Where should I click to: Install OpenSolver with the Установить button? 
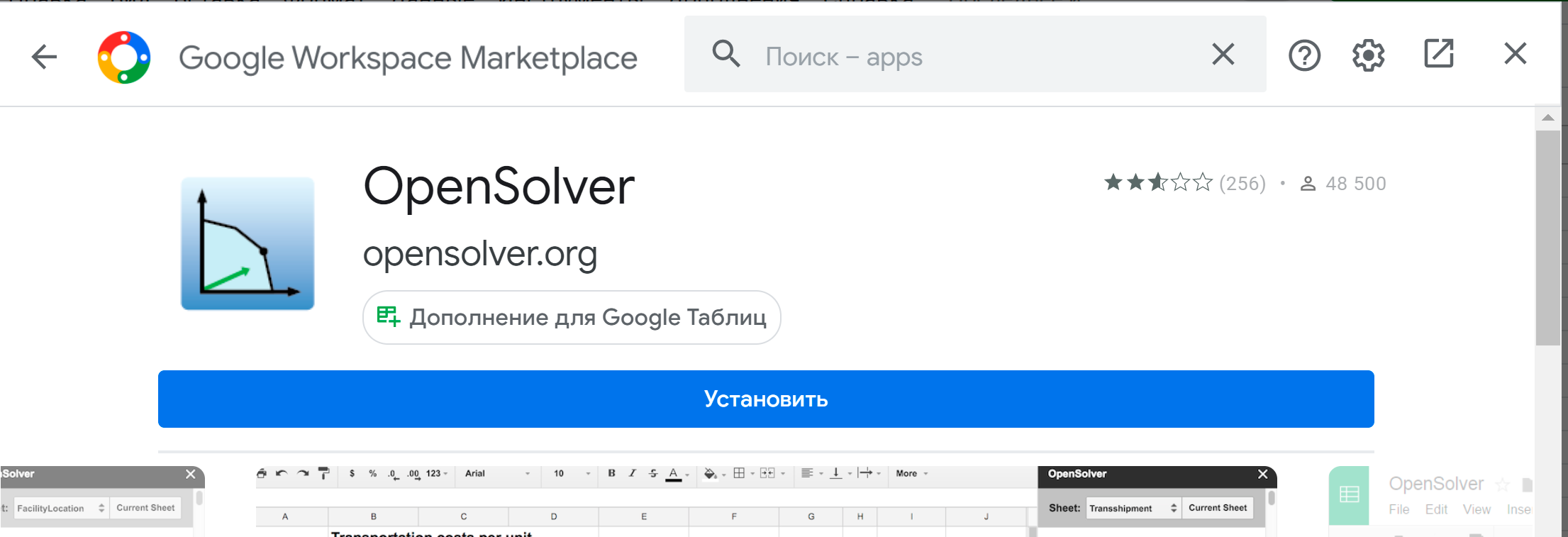[766, 399]
